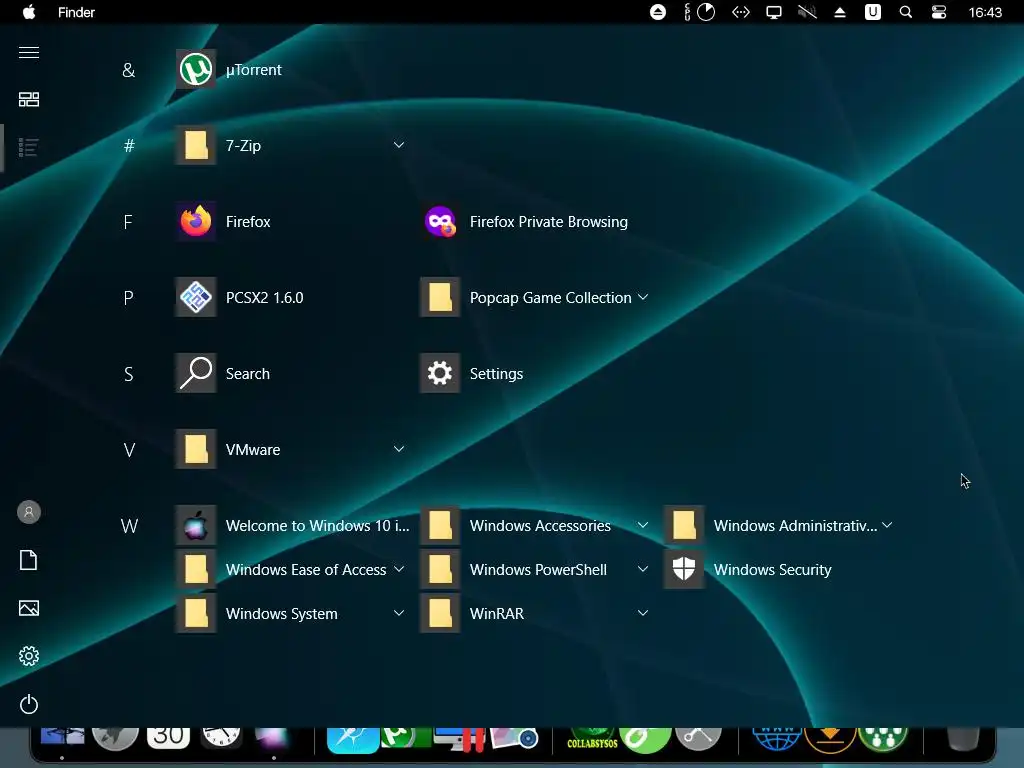Open Settings from the app list

point(472,374)
